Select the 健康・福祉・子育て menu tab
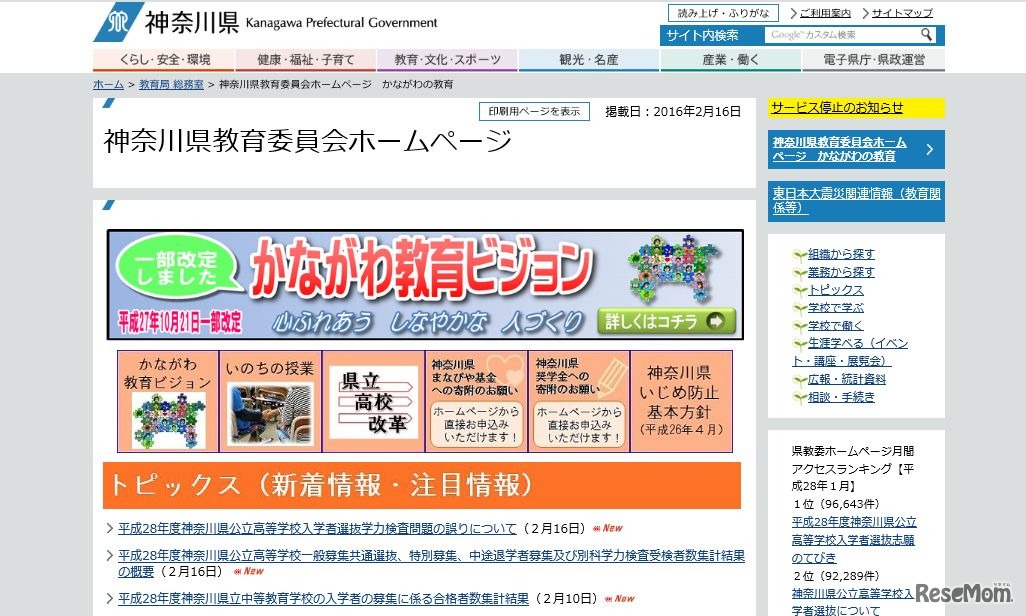Screen dimensions: 1026x616 (x=306, y=60)
